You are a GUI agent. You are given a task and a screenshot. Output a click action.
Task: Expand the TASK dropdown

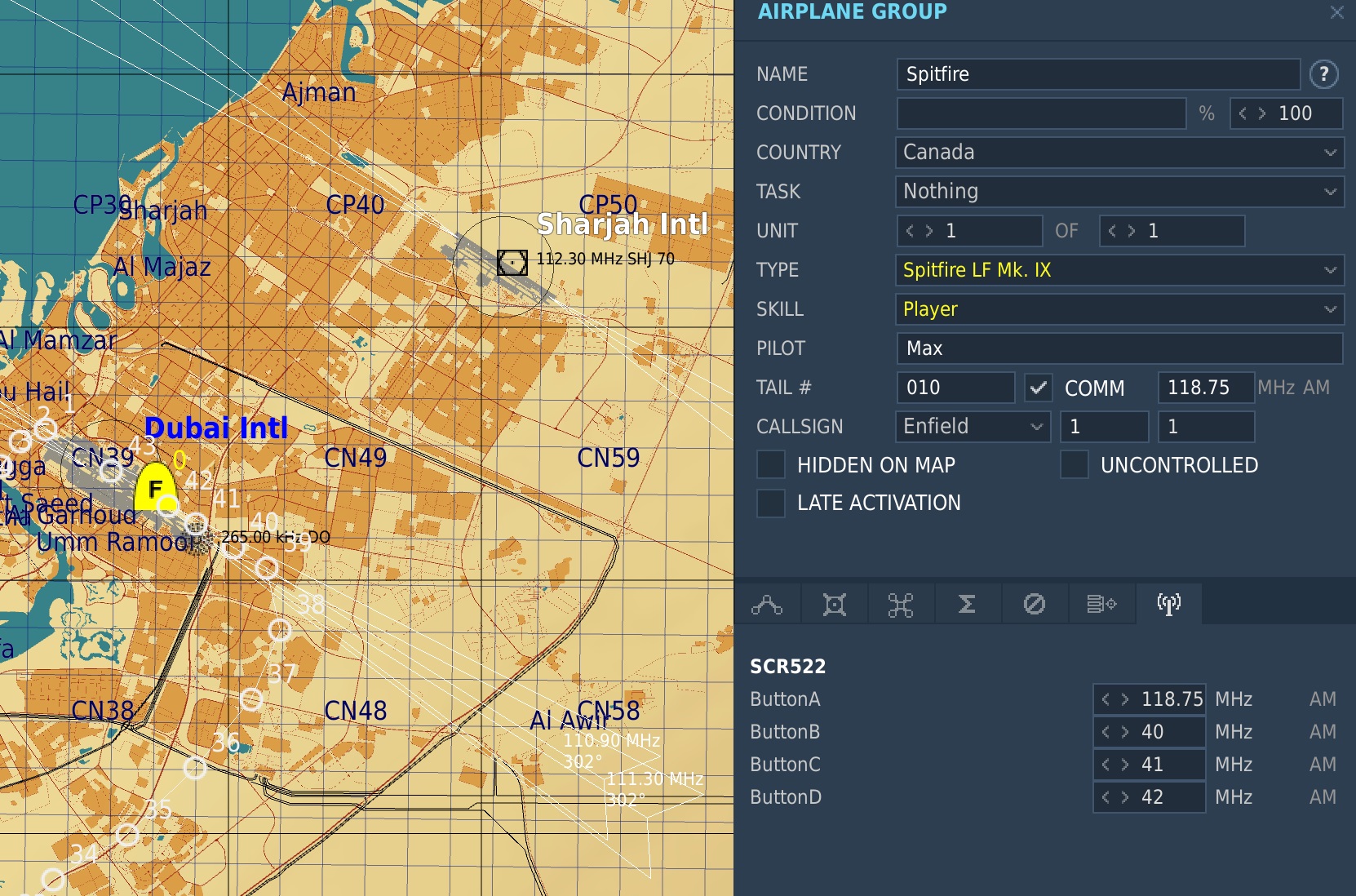pyautogui.click(x=1119, y=192)
